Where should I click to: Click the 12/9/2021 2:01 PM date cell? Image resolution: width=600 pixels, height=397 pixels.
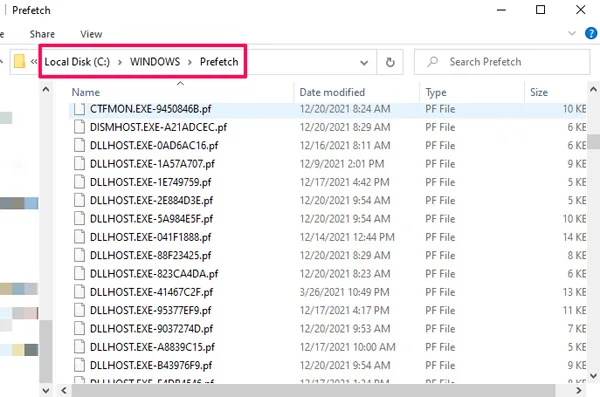pos(342,164)
